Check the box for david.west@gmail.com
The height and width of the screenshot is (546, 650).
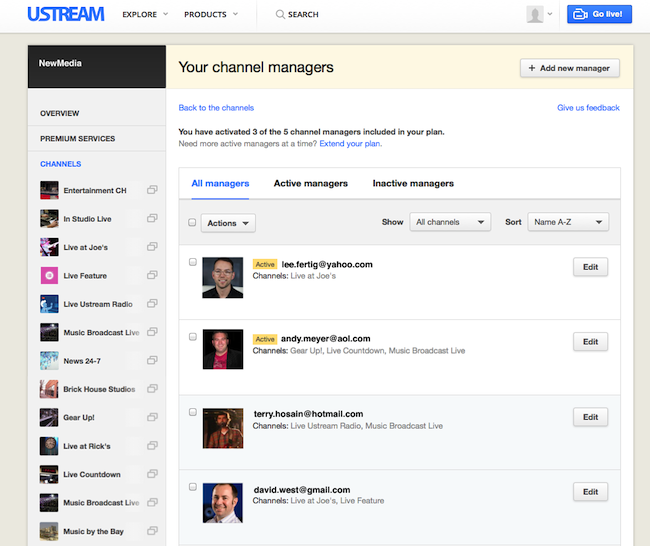[193, 487]
